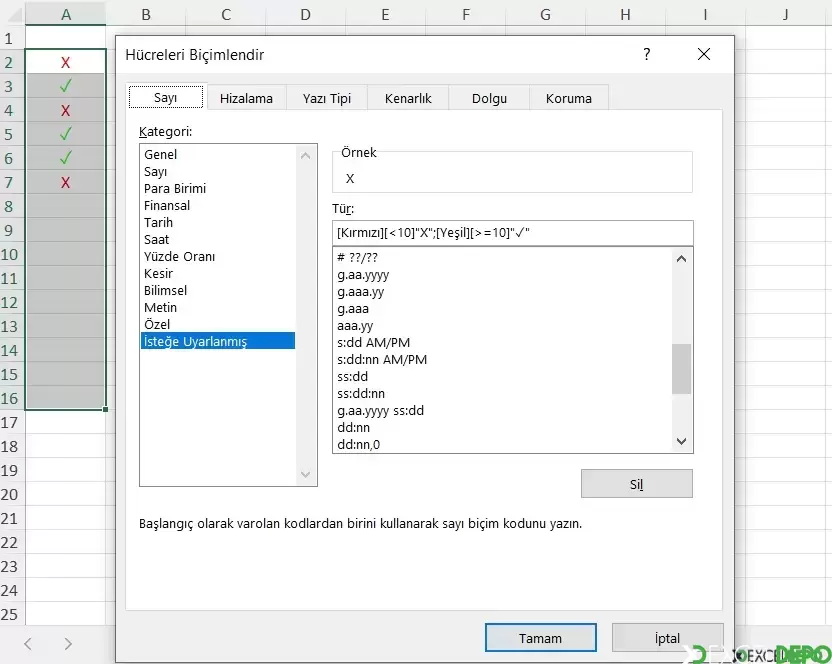Open the Sayı tab
Image resolution: width=832 pixels, height=664 pixels.
tap(166, 98)
